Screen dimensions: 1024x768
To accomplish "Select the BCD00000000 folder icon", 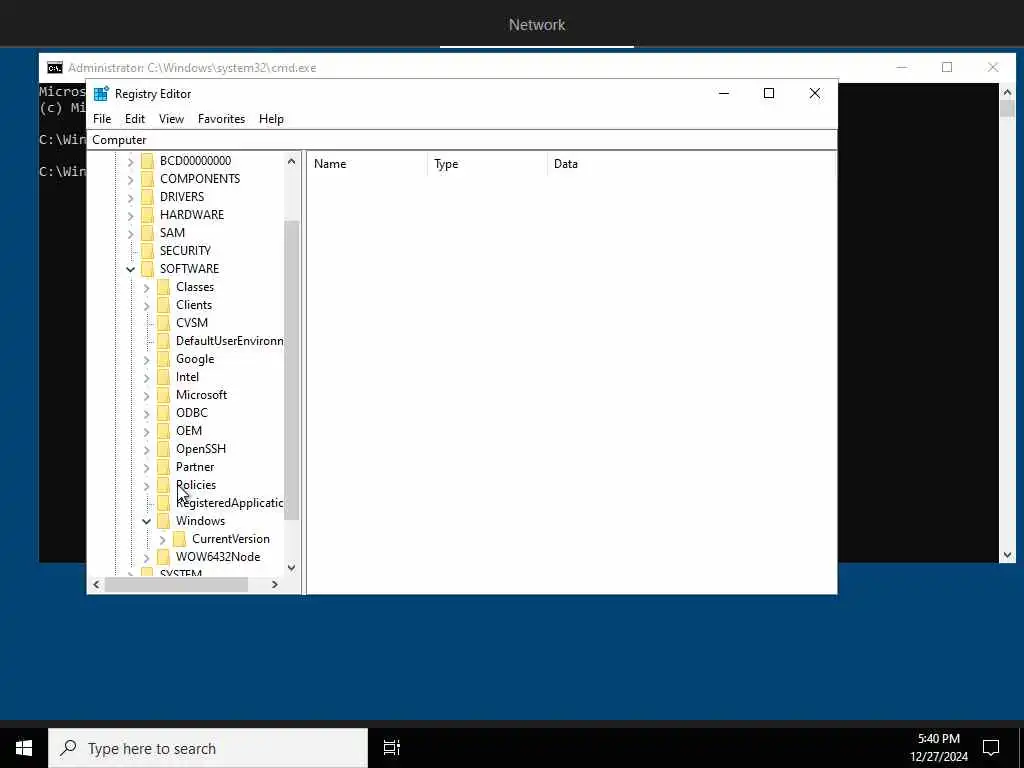I will [x=148, y=161].
